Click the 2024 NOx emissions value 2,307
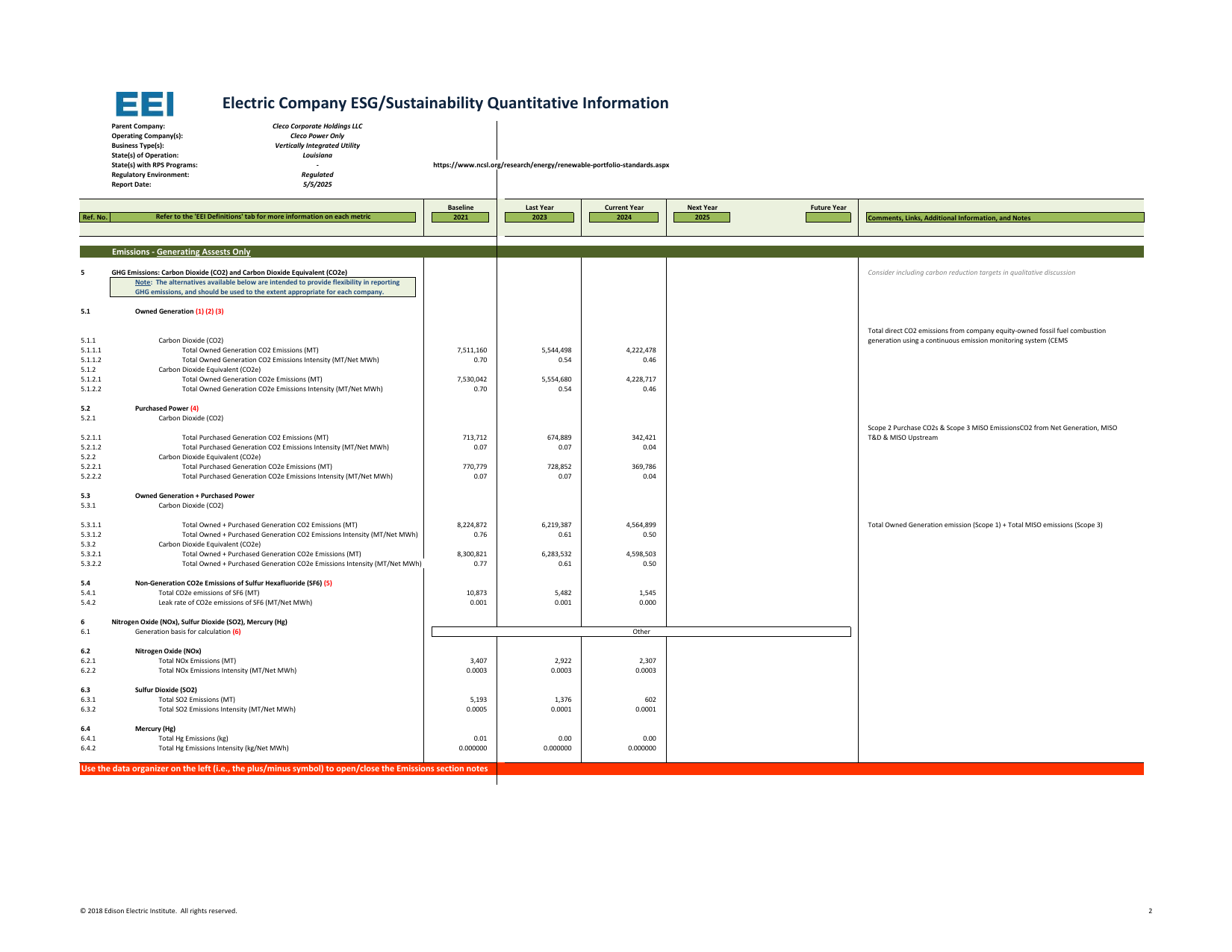Image resolution: width=1232 pixels, height=952 pixels. [x=647, y=661]
